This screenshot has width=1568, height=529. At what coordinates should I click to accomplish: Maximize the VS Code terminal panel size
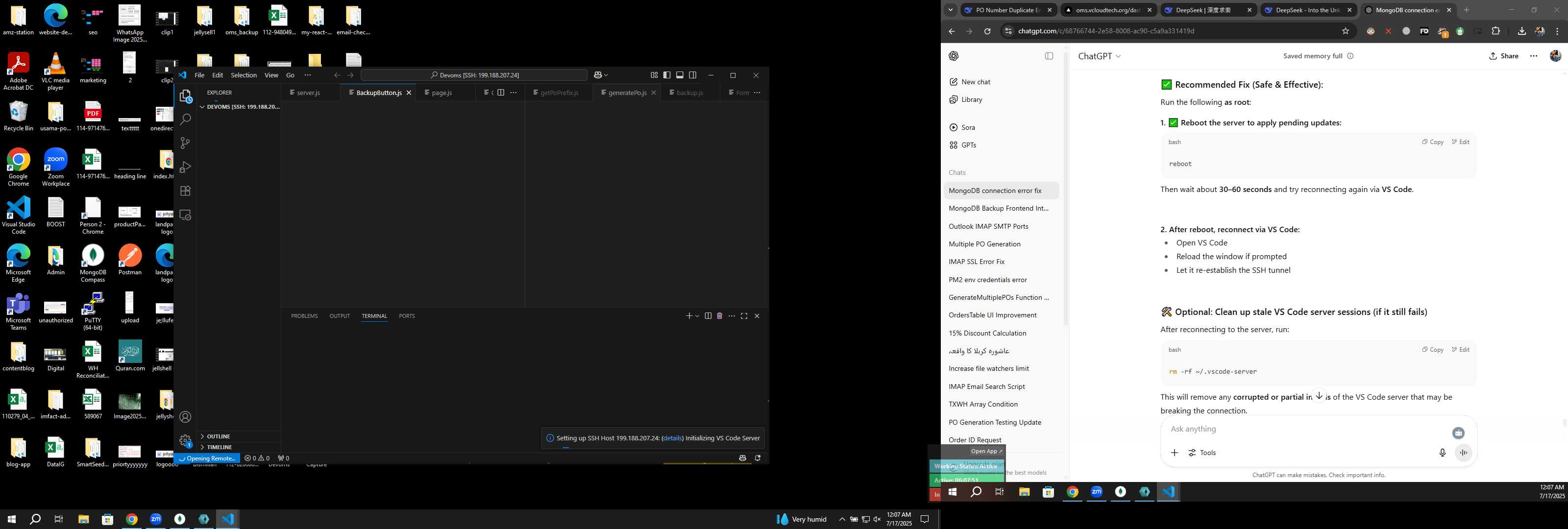click(x=744, y=316)
